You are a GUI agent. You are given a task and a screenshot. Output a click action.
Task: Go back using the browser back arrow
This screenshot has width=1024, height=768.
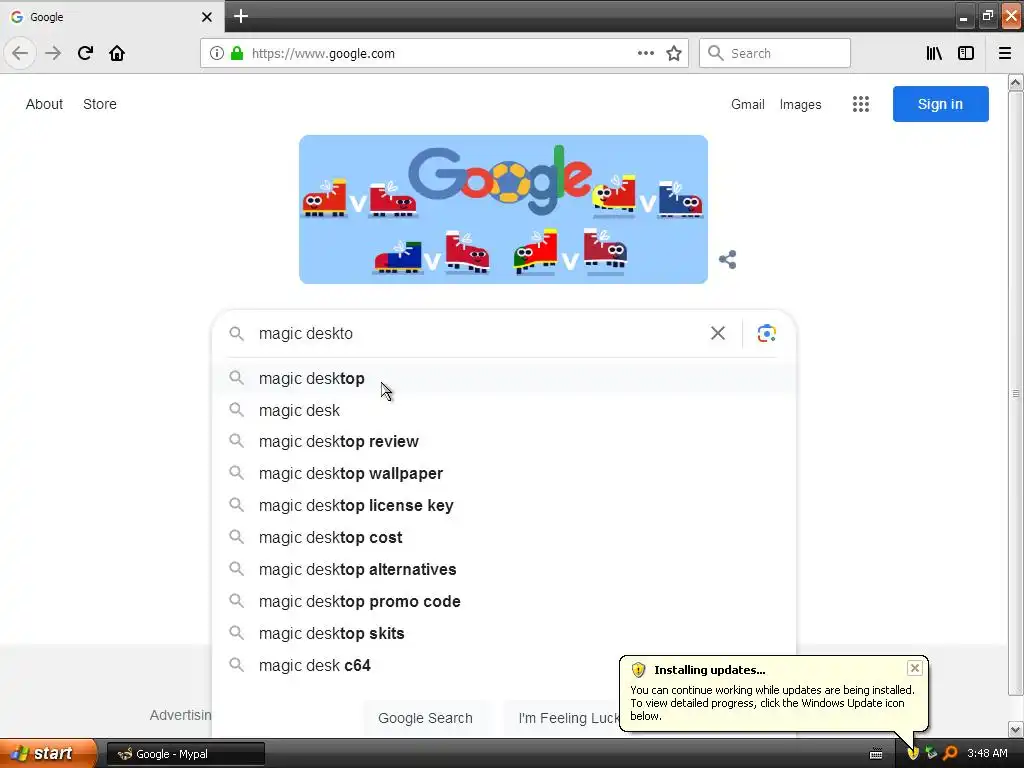[20, 53]
